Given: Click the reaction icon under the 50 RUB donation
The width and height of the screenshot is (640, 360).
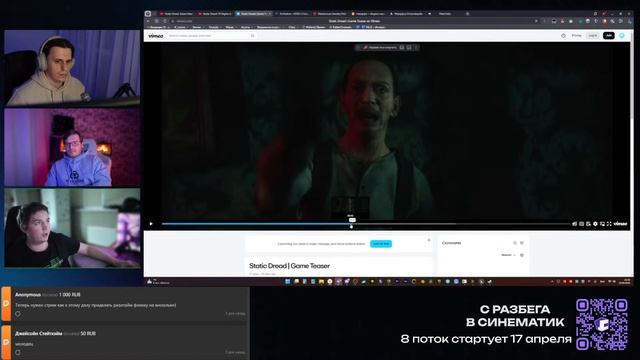Looking at the screenshot, I should coord(18,352).
